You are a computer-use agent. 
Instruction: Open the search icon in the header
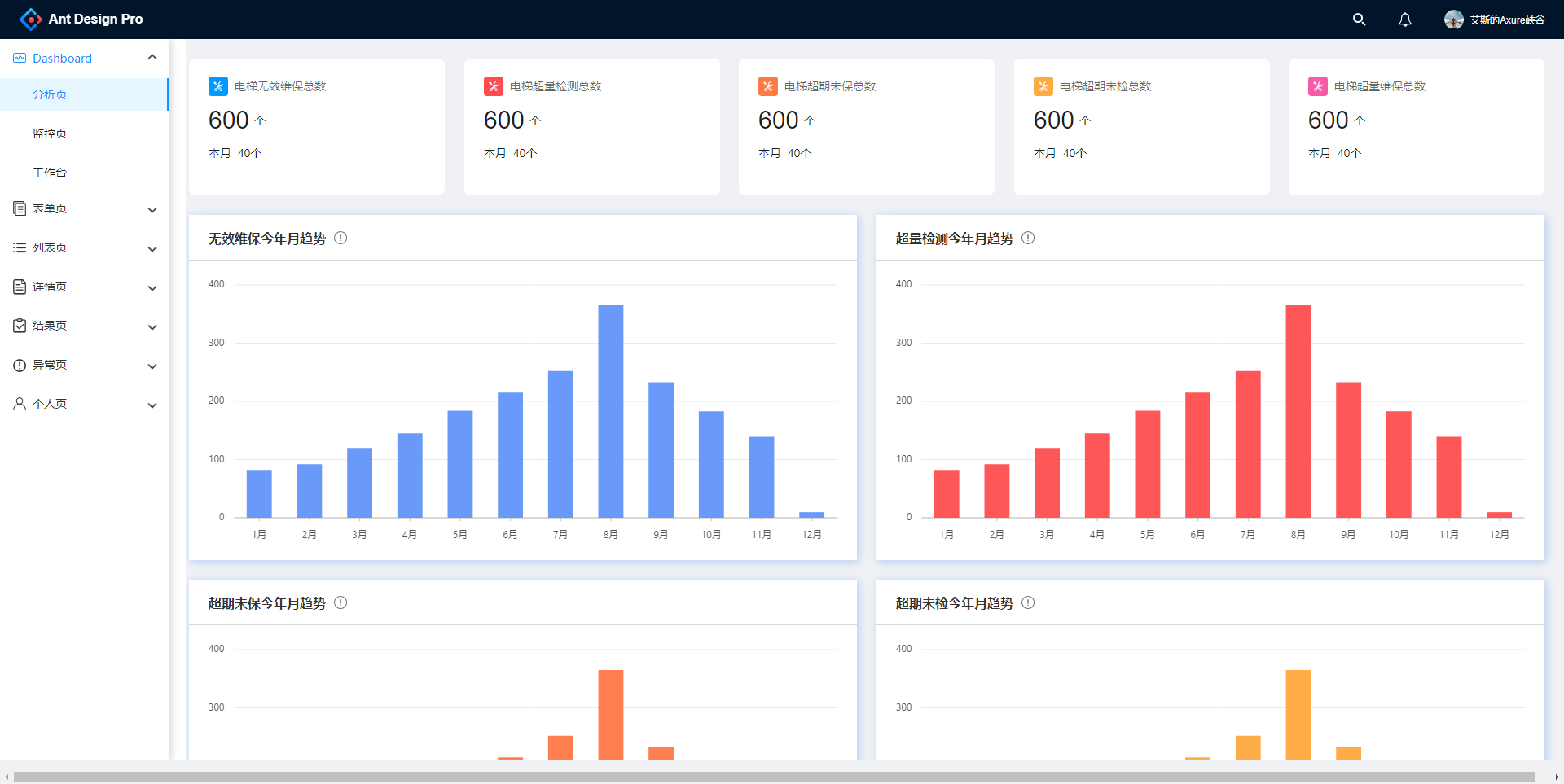tap(1359, 20)
